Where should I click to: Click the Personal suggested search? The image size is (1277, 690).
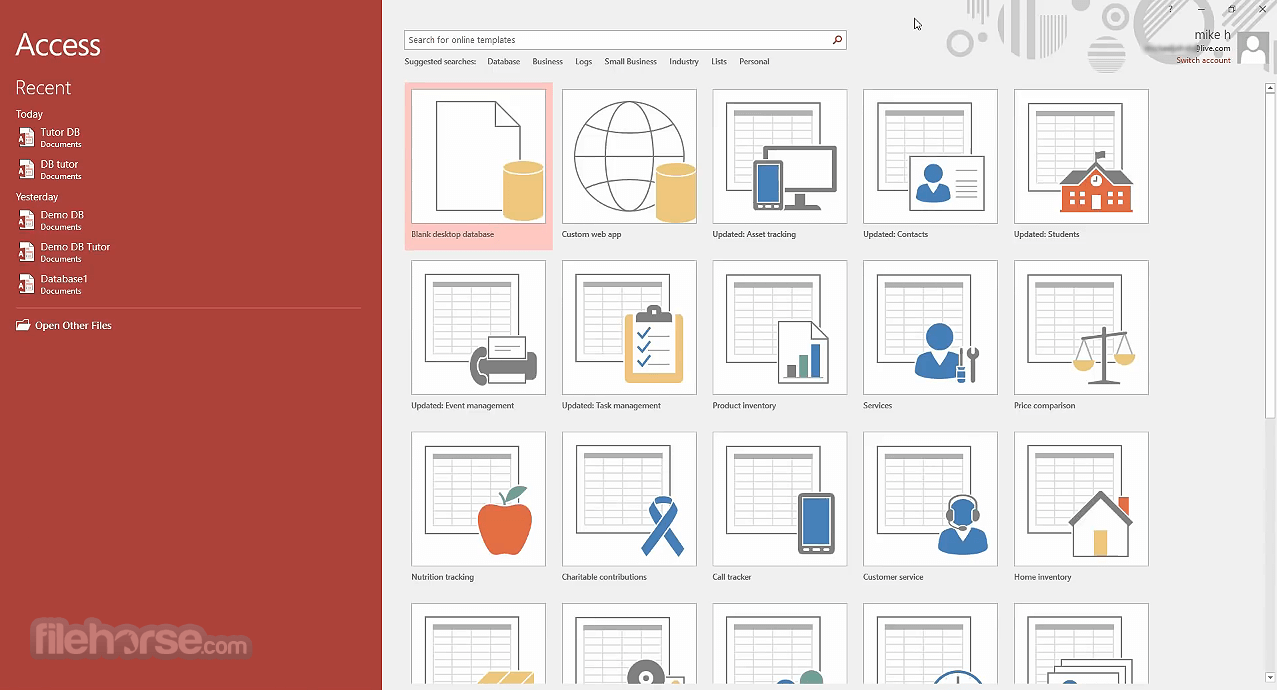click(754, 62)
